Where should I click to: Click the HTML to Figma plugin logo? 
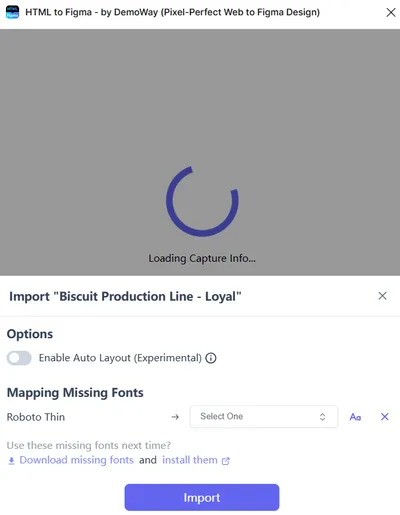click(13, 12)
